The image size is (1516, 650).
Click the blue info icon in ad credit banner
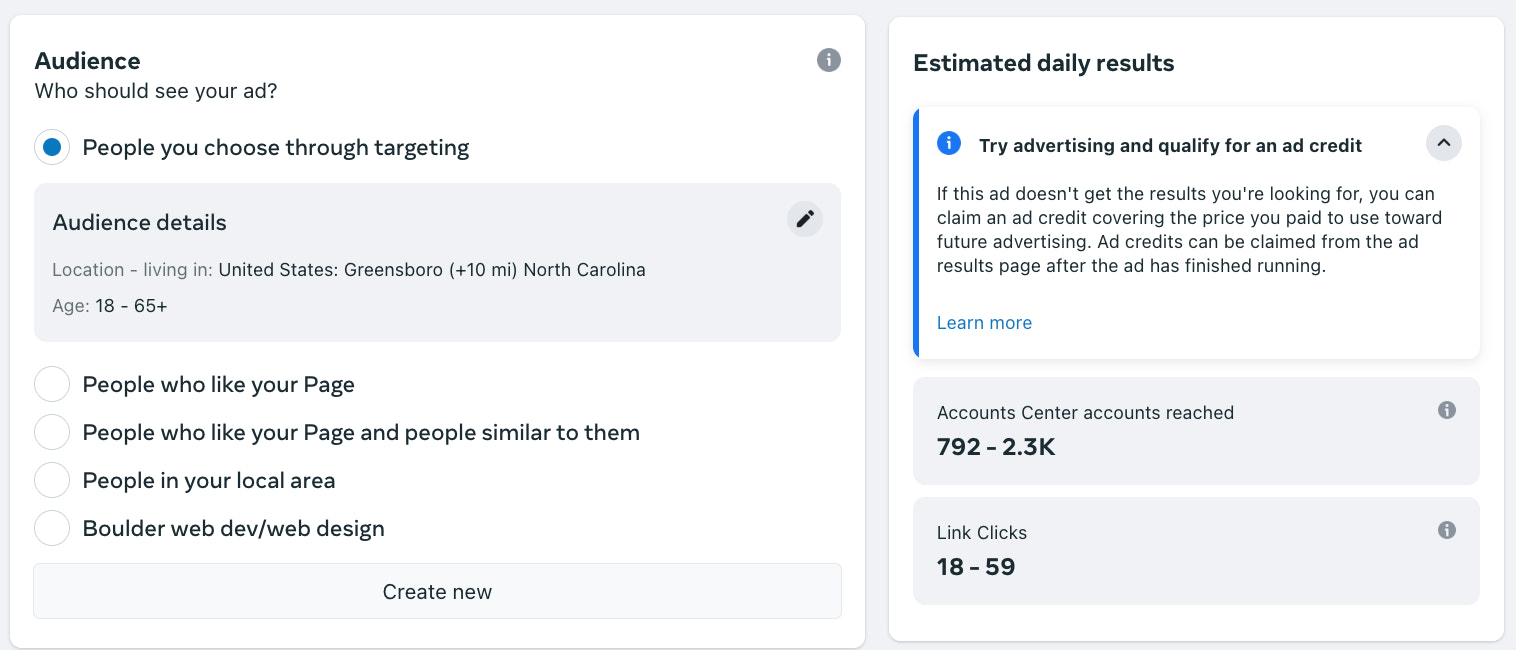pos(948,143)
